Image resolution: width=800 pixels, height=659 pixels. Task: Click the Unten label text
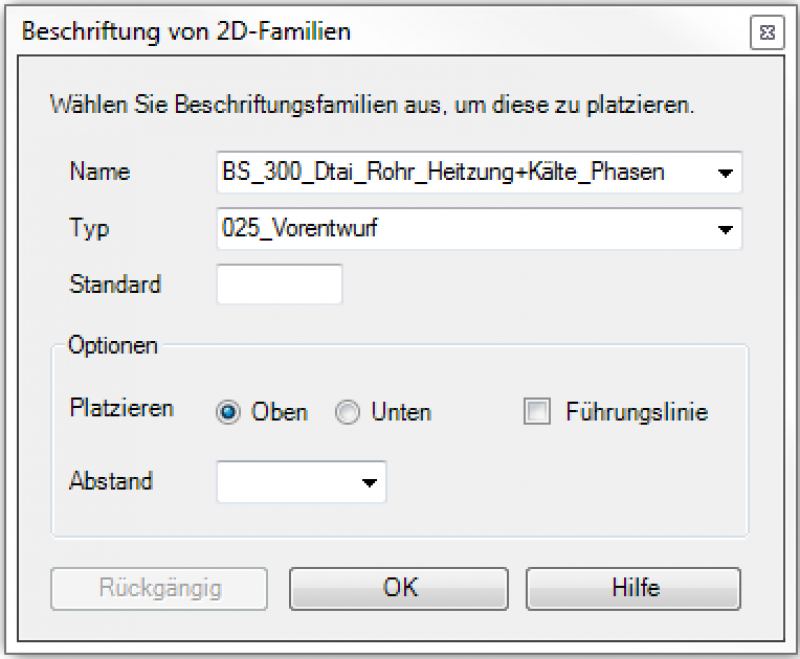400,412
